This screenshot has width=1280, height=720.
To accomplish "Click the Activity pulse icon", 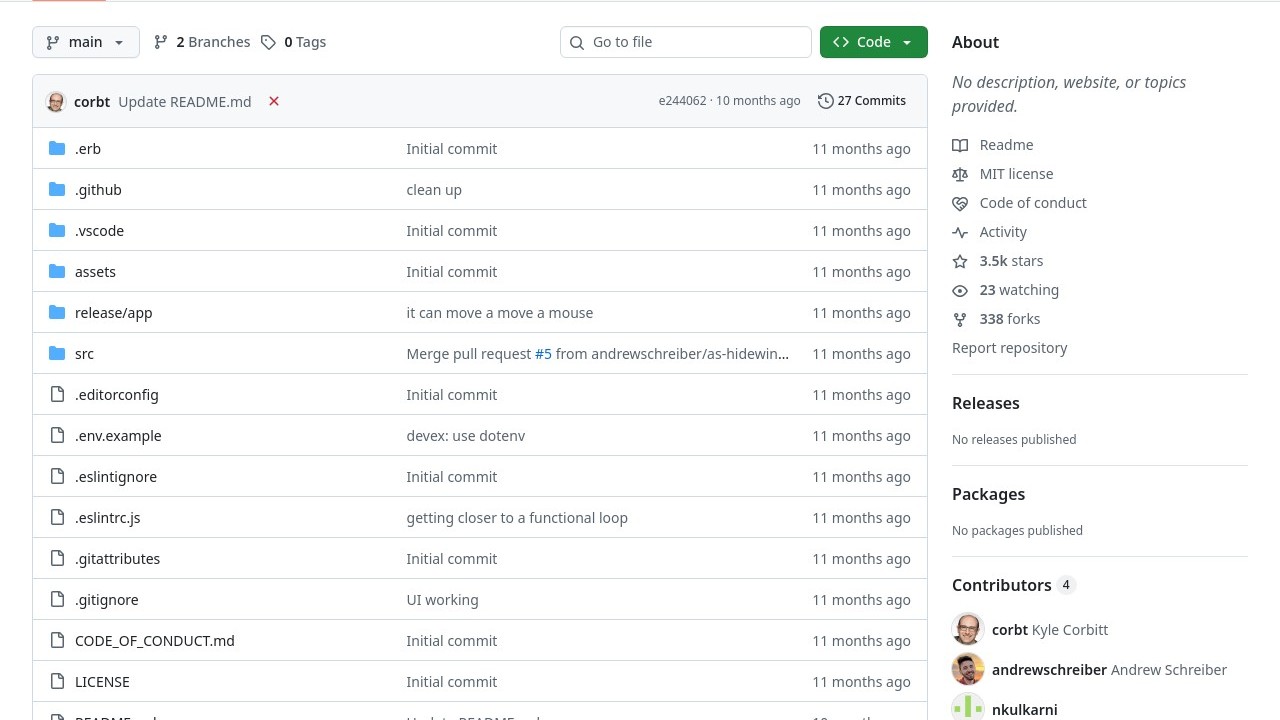I will coord(960,232).
